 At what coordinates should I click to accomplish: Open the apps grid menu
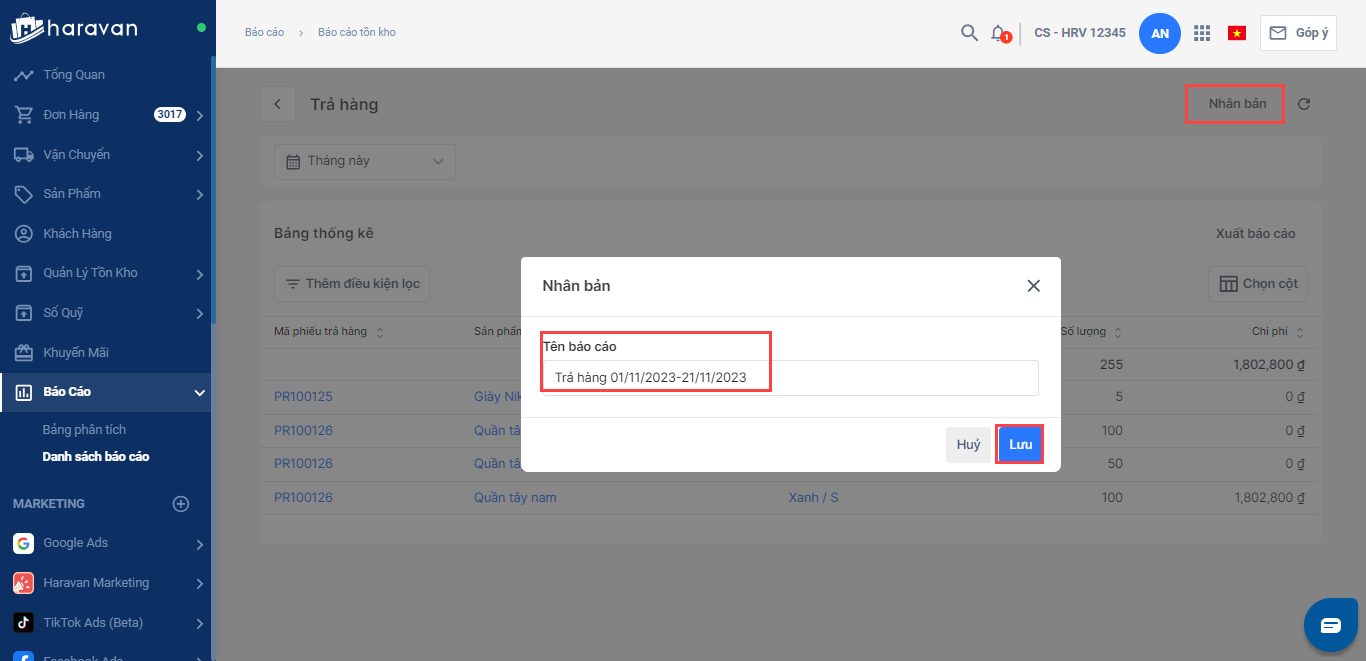(1202, 33)
